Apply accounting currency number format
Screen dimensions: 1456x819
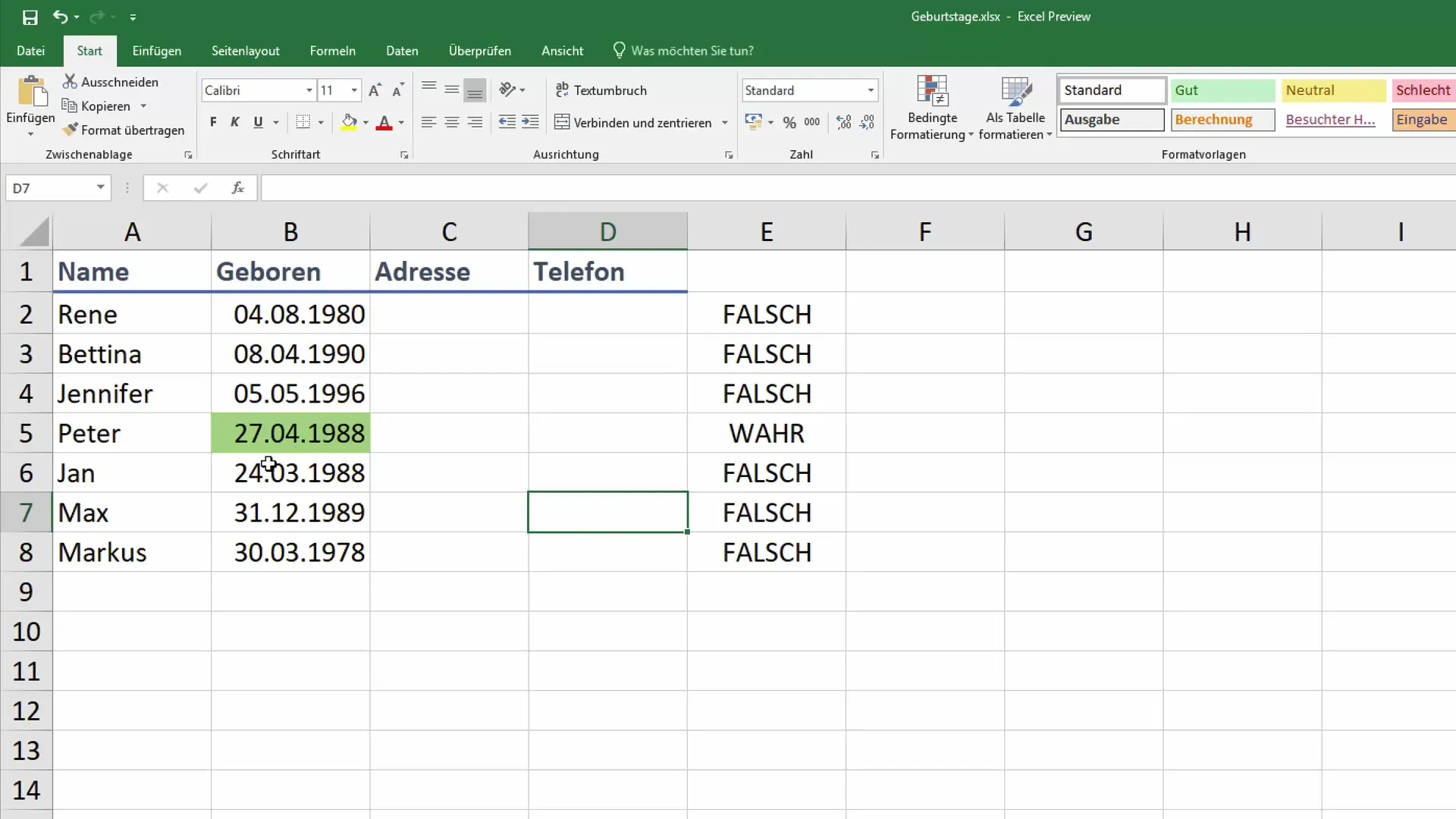pos(753,122)
